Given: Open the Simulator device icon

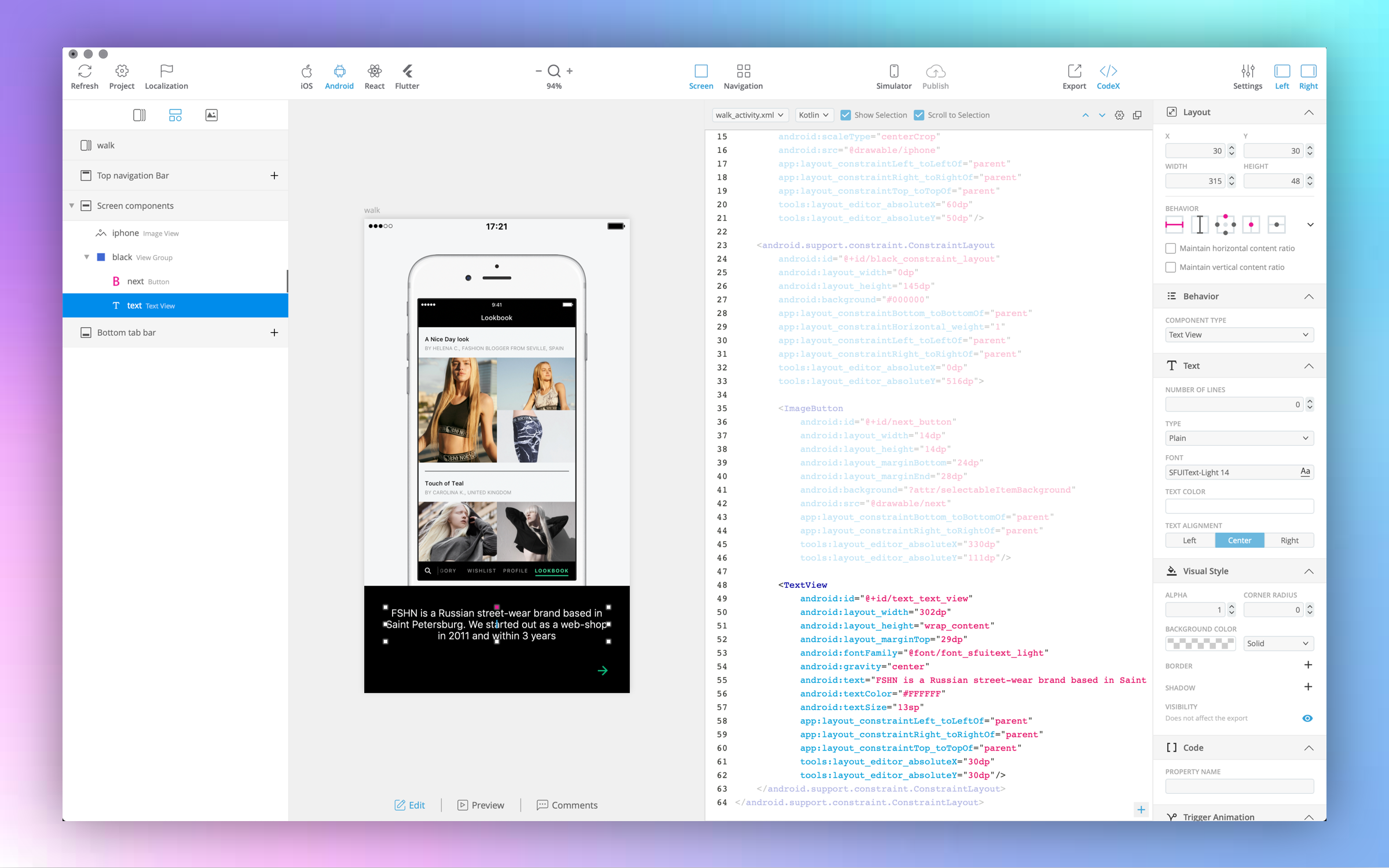Looking at the screenshot, I should (894, 71).
